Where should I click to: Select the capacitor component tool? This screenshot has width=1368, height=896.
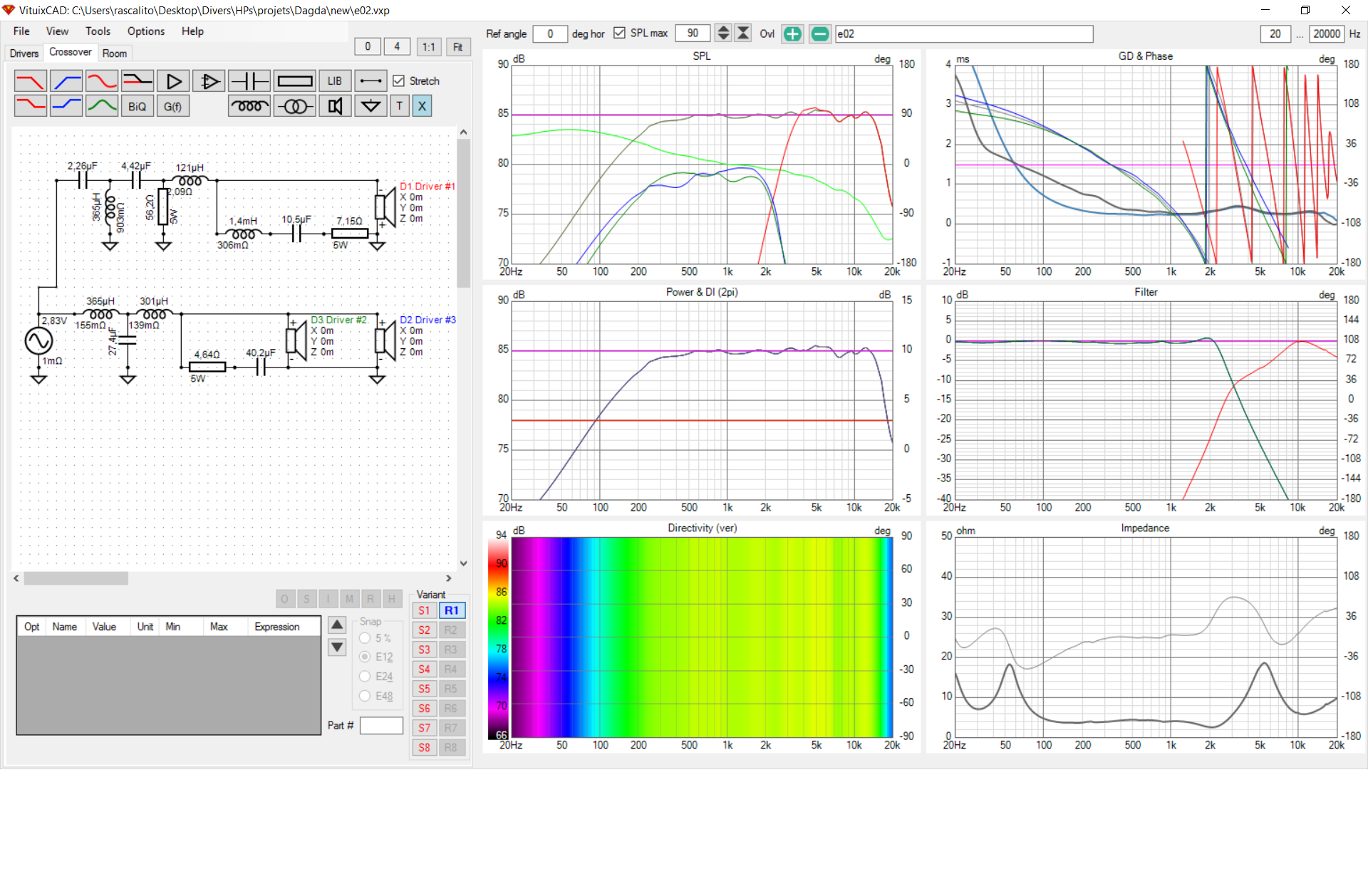point(249,81)
